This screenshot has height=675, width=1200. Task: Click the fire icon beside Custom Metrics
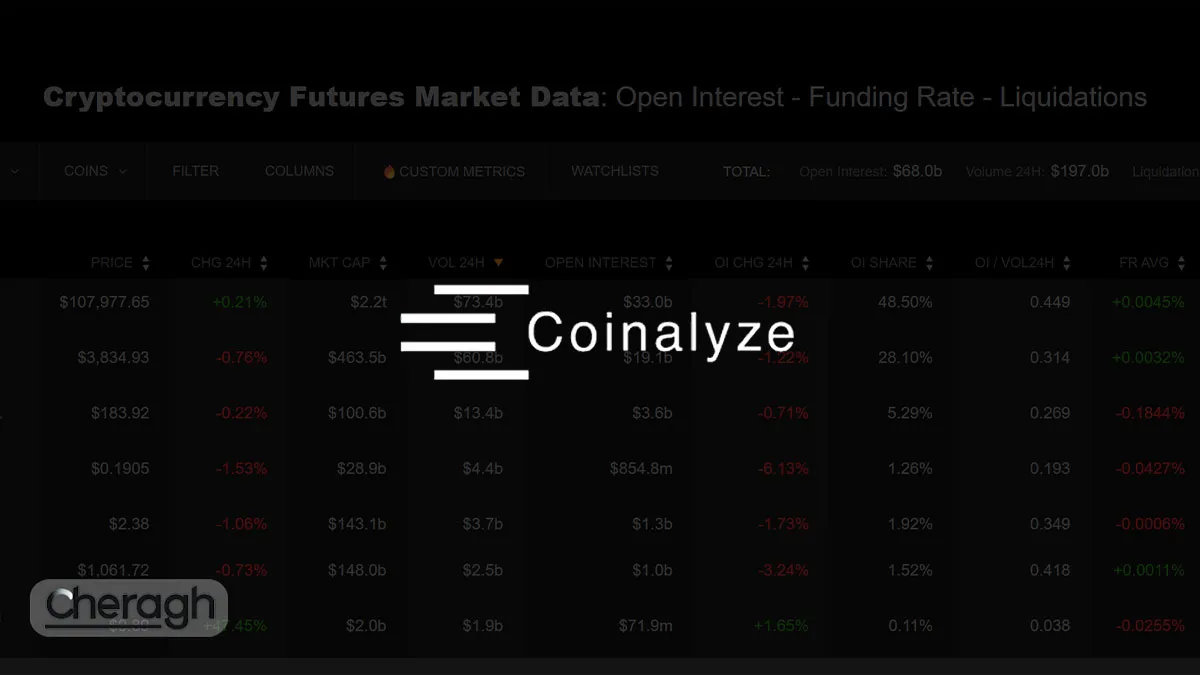389,172
